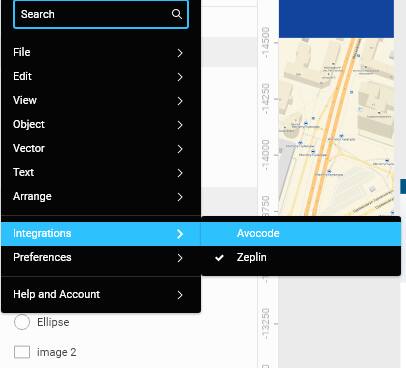406x368 pixels.
Task: Choose Avocode integration
Action: [x=301, y=234]
